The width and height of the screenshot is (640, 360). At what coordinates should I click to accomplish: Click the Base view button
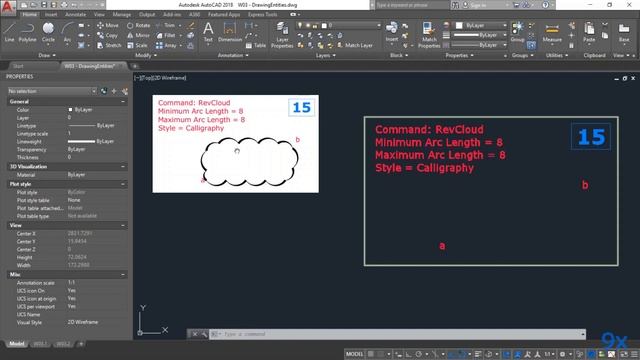(x=624, y=33)
